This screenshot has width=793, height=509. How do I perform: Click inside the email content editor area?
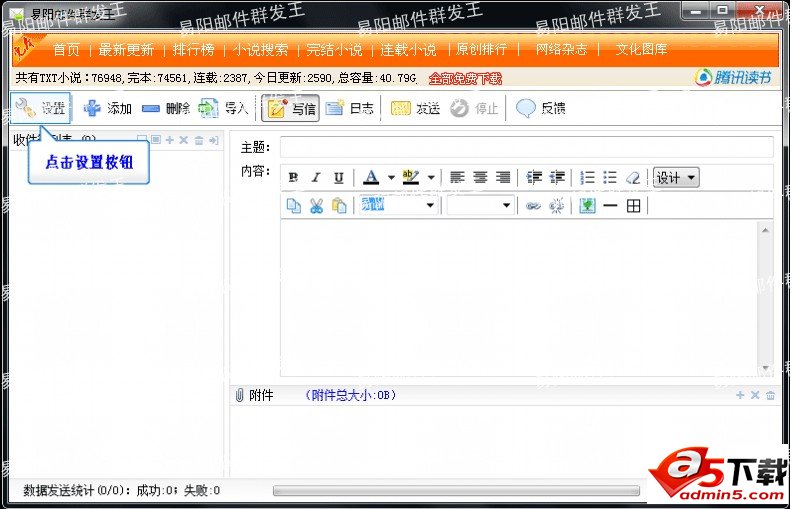pos(518,299)
